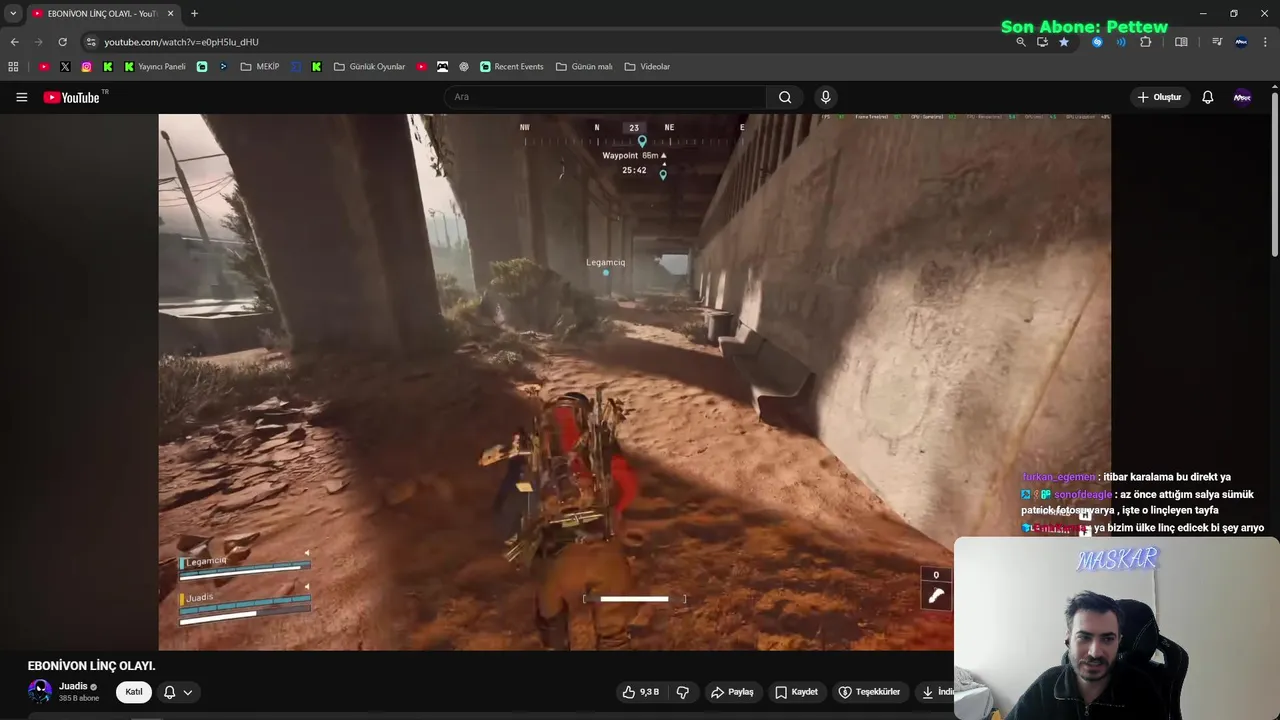1280x720 pixels.
Task: Open site information icon in address bar
Action: (x=91, y=42)
